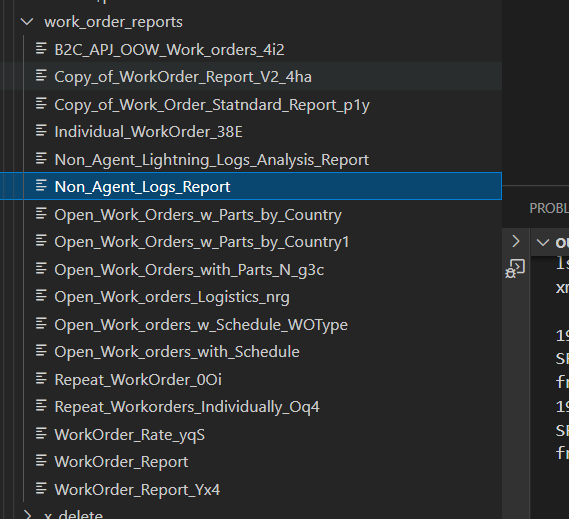Click file icon beside Individual_WorkOrder_38E
Screen dimensions: 569x519
coord(41,131)
